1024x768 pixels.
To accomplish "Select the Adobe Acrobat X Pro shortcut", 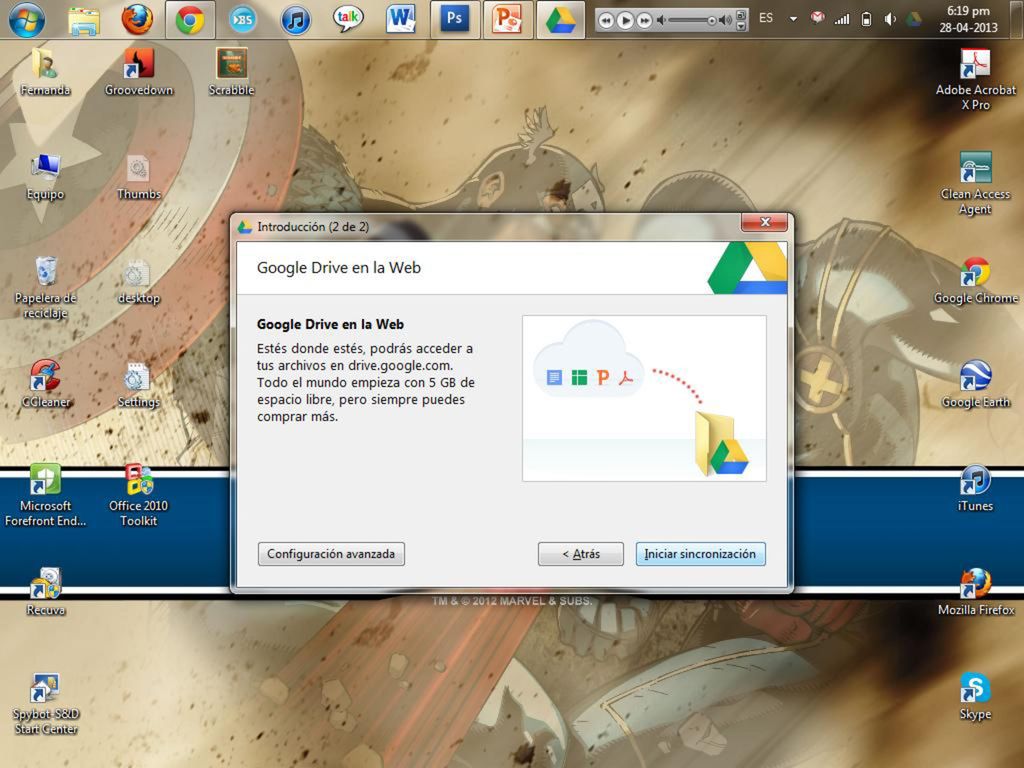I will [976, 79].
